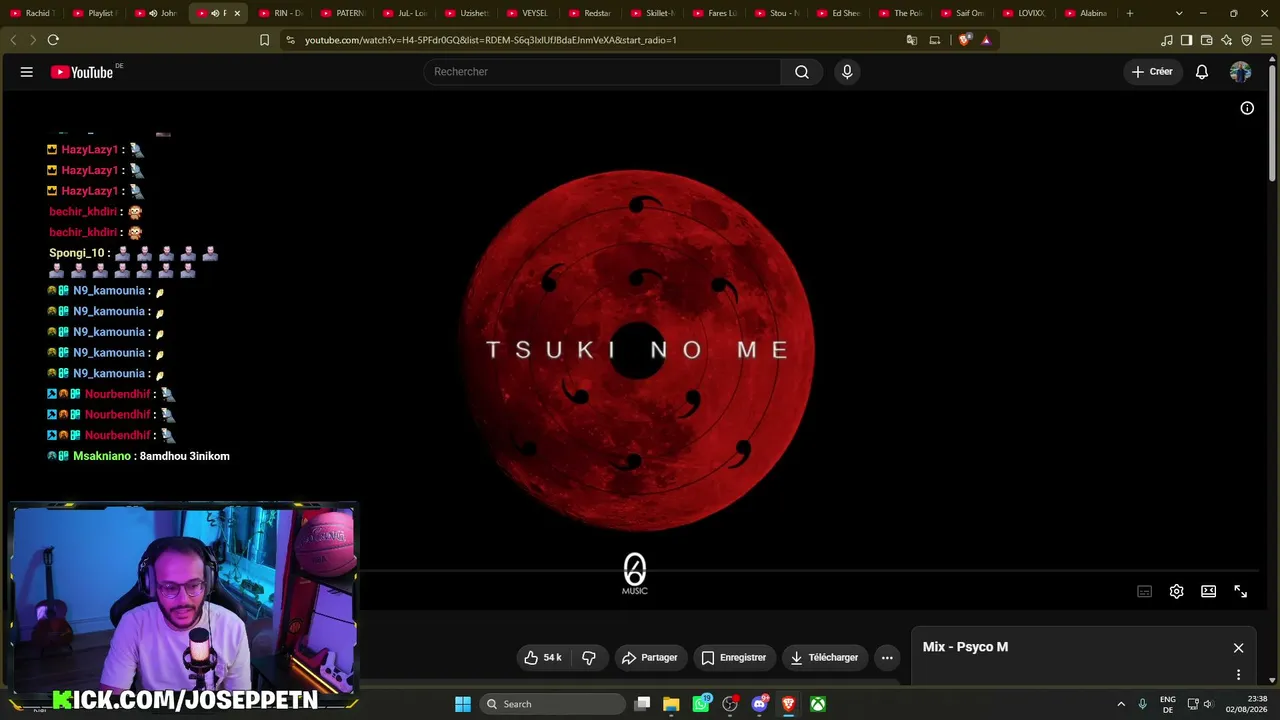Open YouTube notifications bell

tap(1202, 72)
